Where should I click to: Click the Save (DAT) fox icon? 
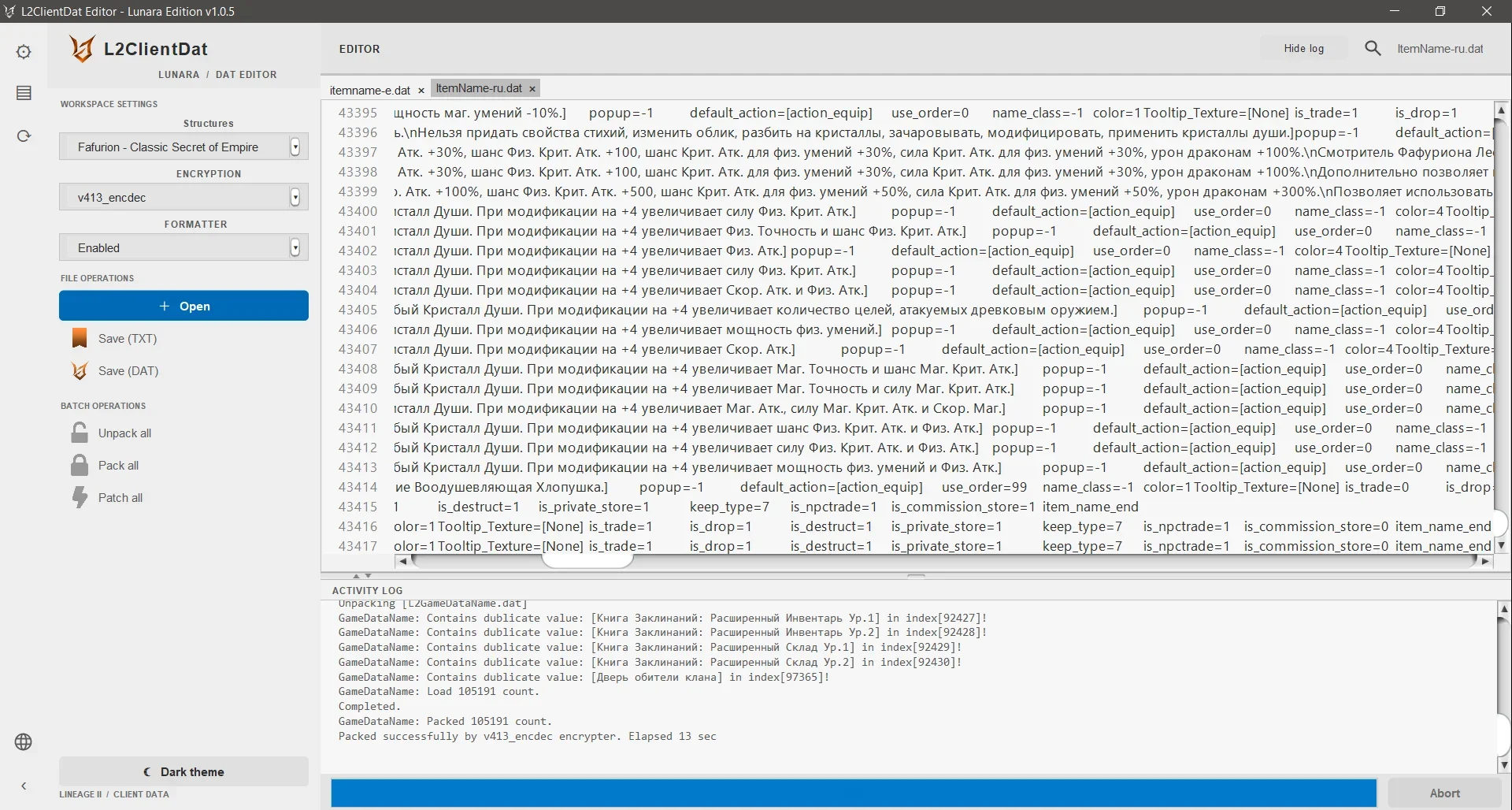click(80, 370)
